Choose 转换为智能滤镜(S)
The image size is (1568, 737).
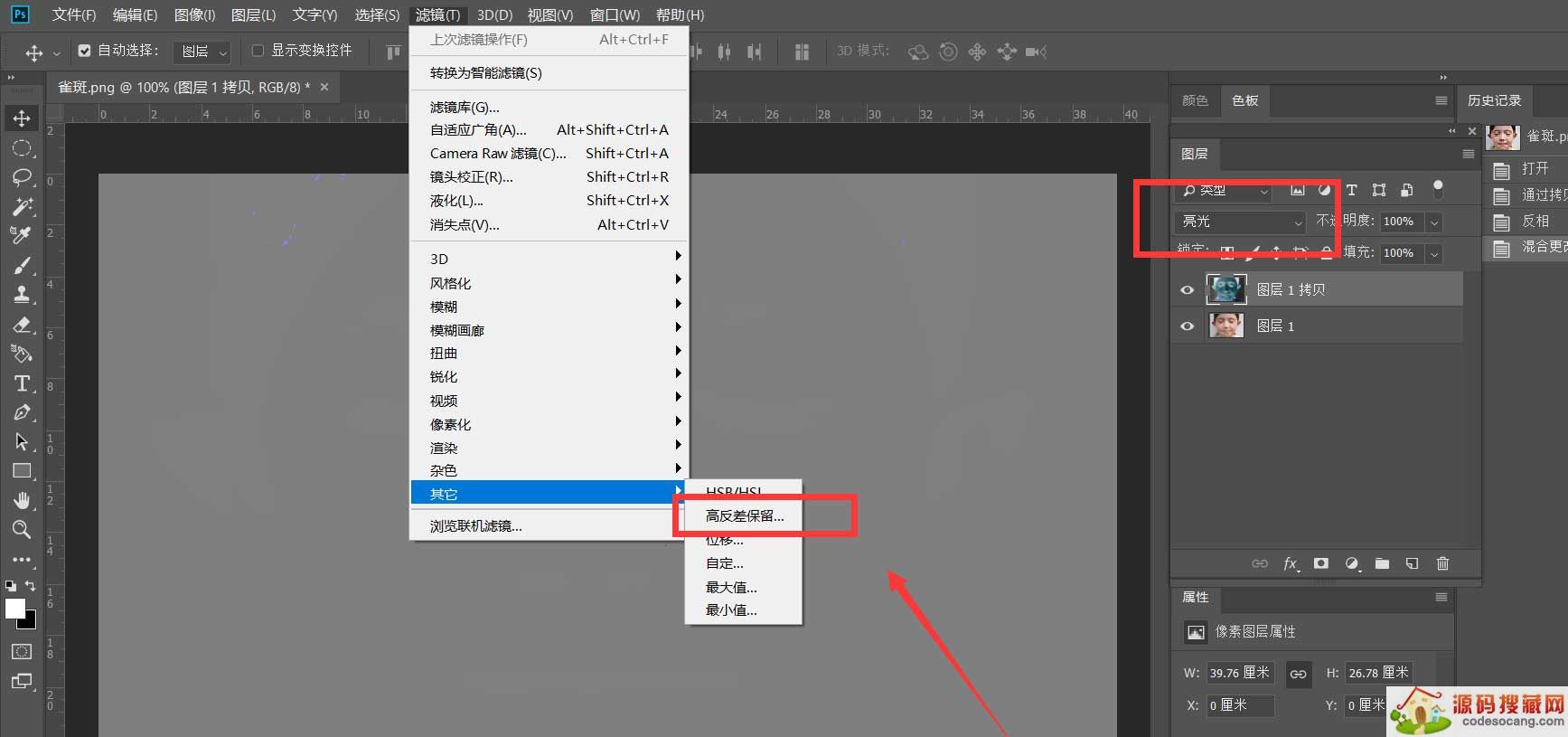pyautogui.click(x=549, y=72)
